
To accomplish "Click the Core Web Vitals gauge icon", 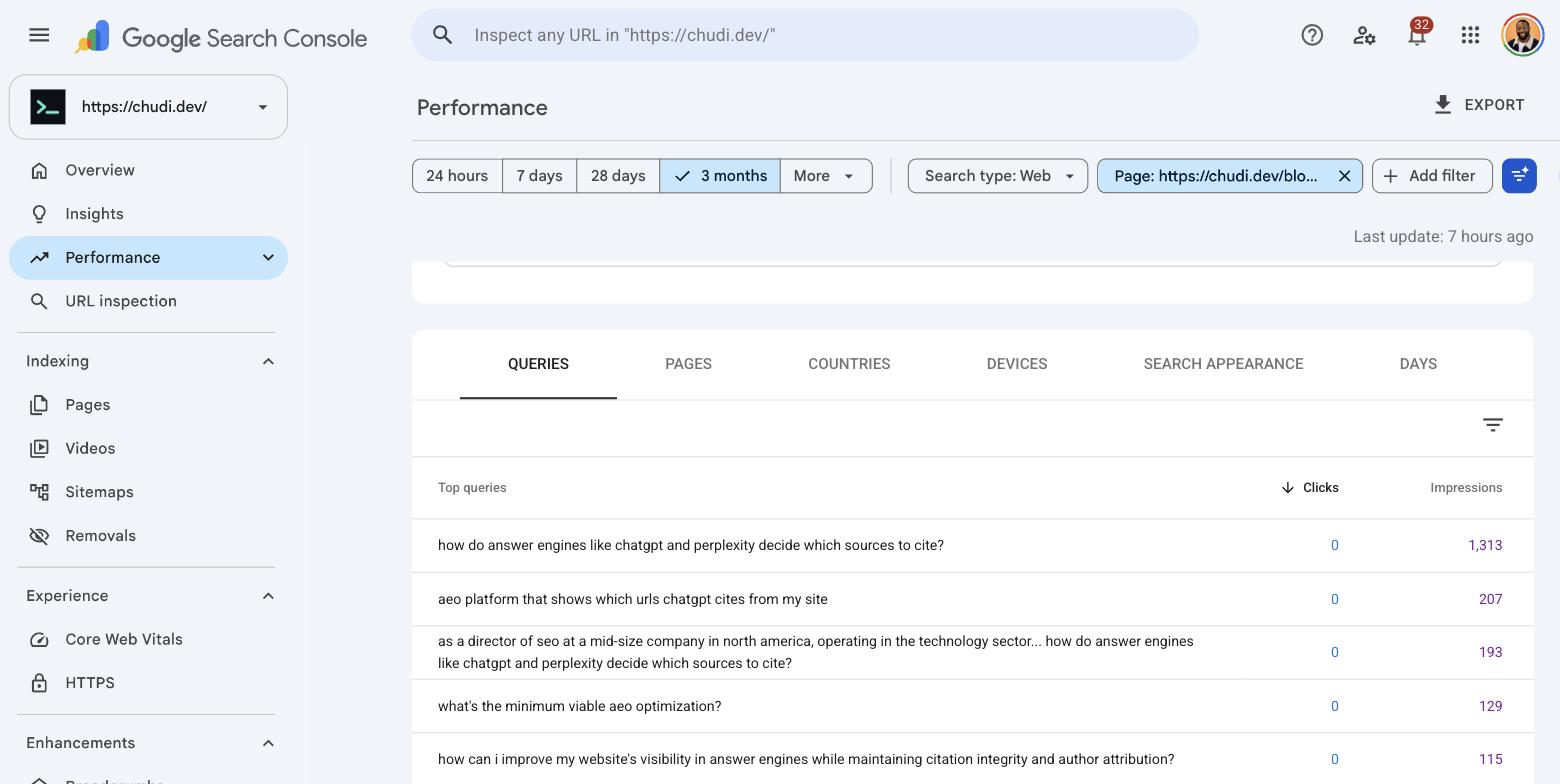I will [39, 639].
